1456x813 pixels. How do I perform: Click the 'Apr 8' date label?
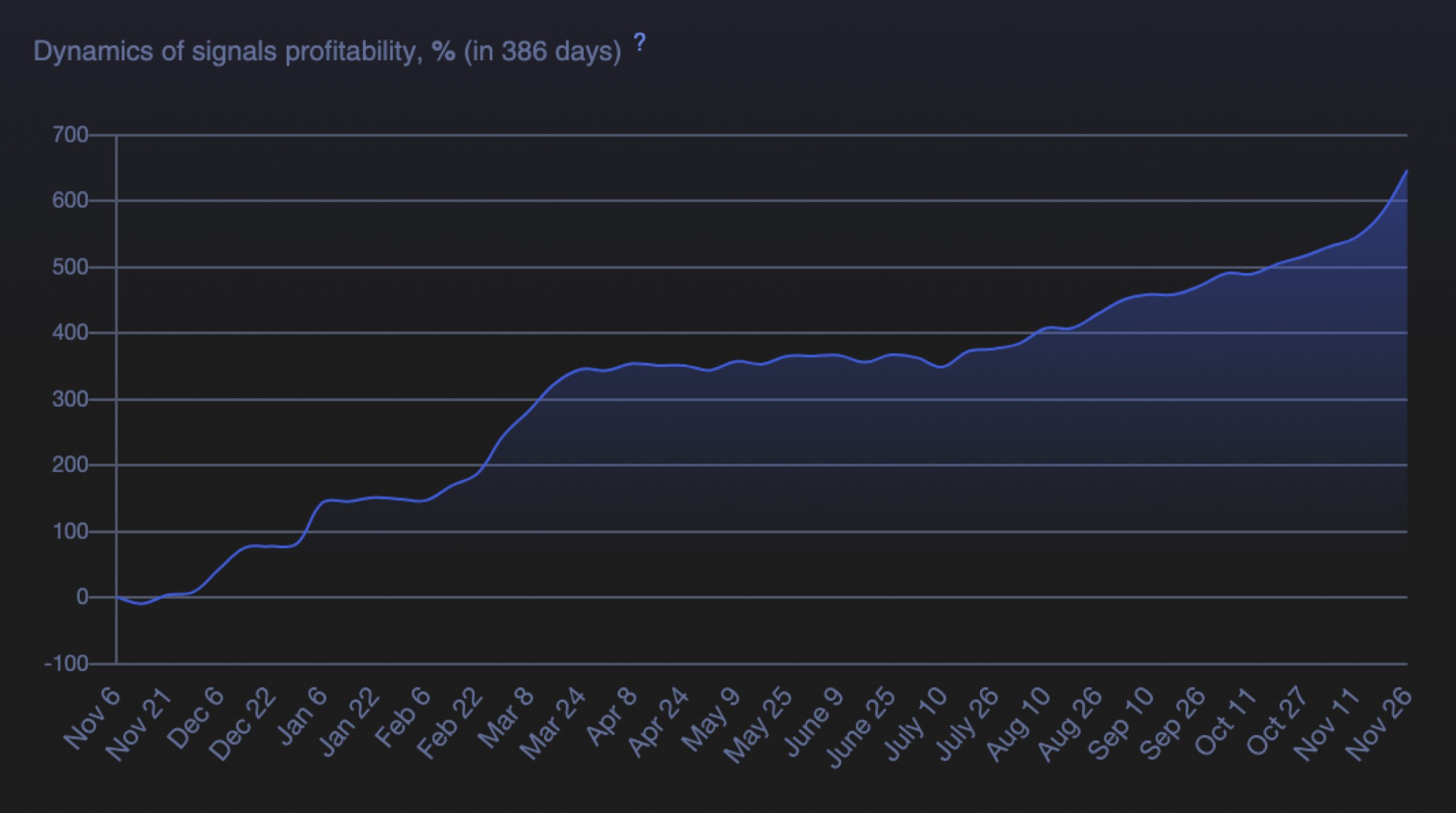click(612, 716)
